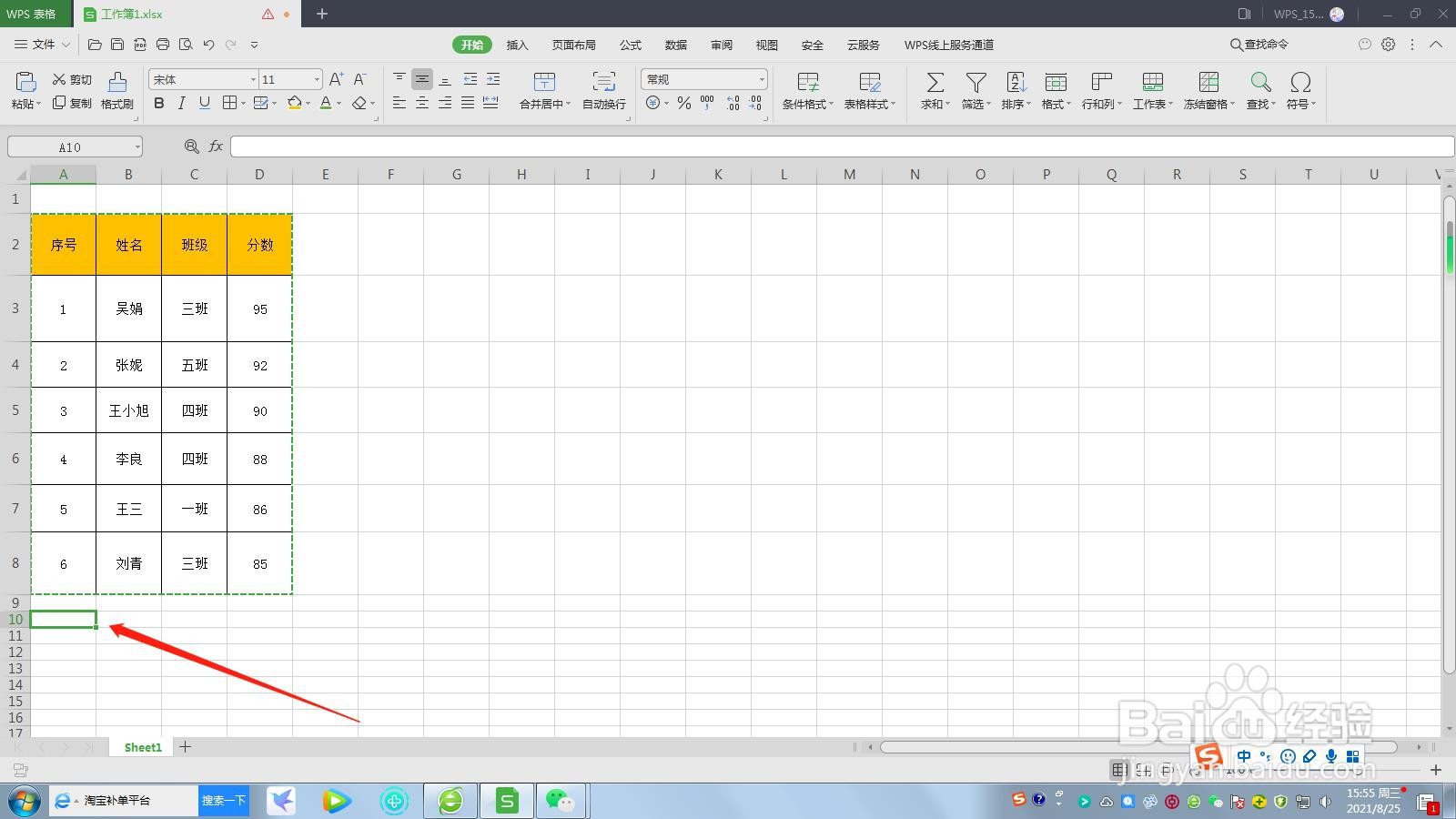1456x819 pixels.
Task: Click the Find 查找 magnifier icon
Action: click(1260, 83)
